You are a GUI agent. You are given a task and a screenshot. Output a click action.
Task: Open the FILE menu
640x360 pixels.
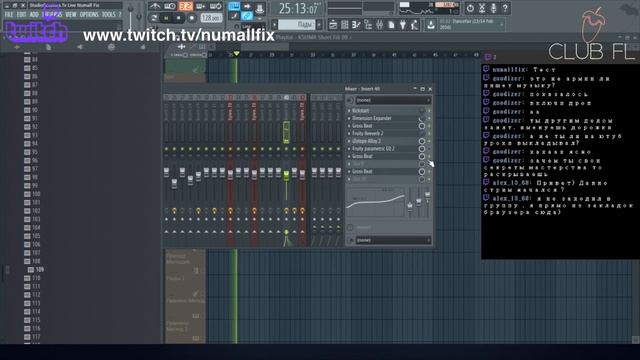(x=9, y=14)
